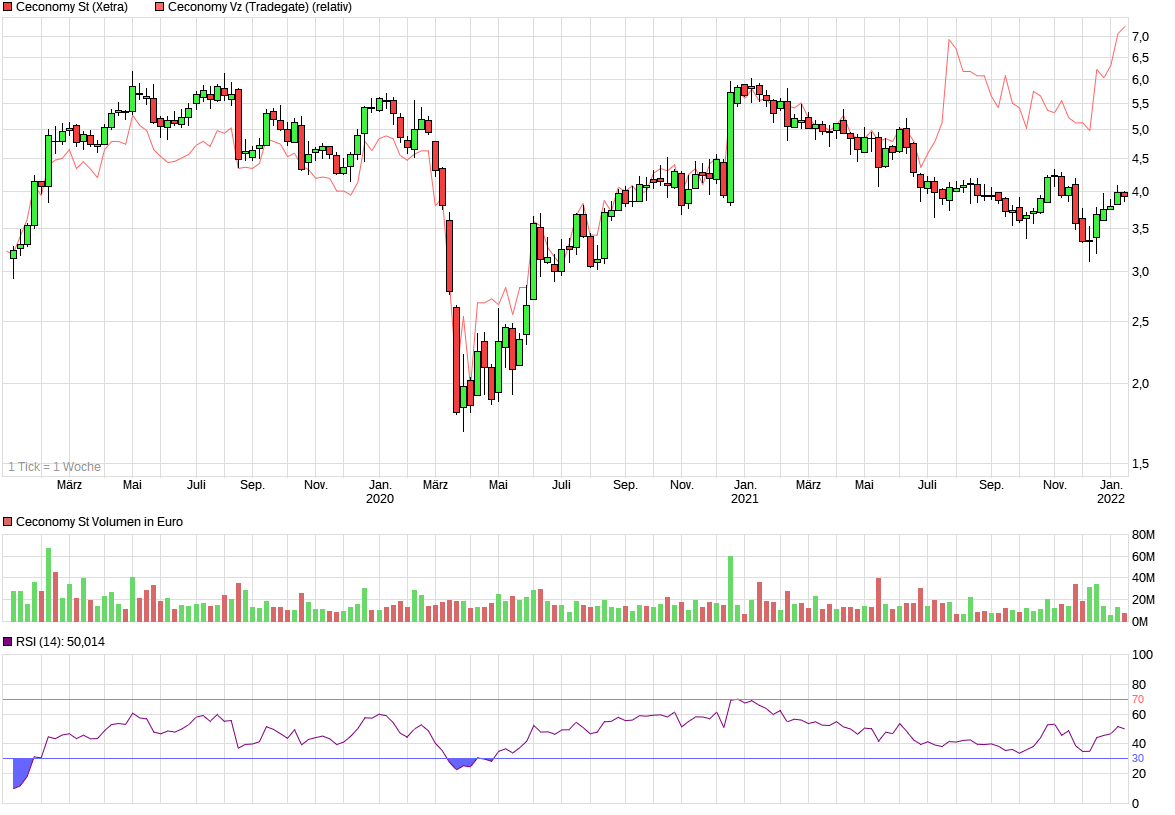Screen dimensions: 1175x815
Task: Click the '1 Tick = 1 Woche' annotation
Action: [54, 465]
